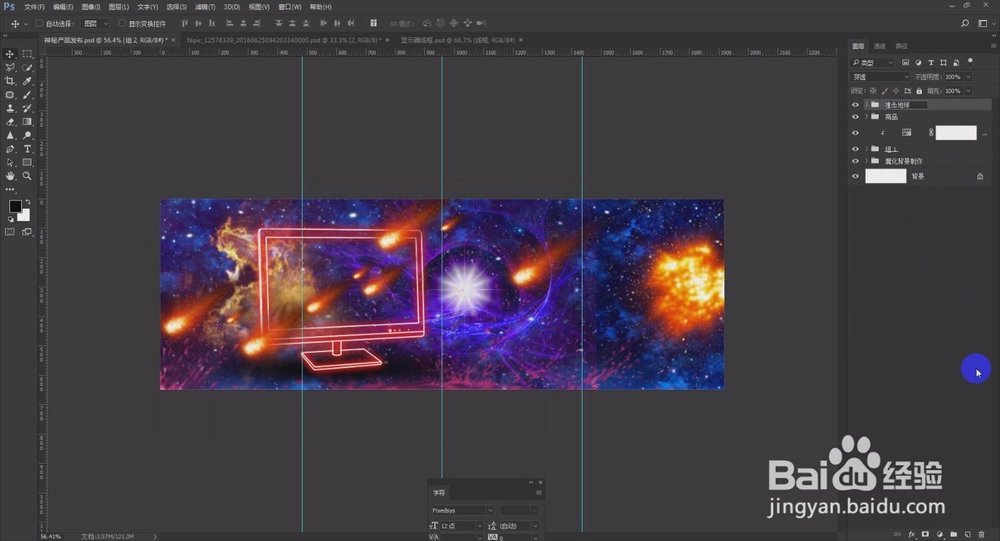Open the layer filter 类型 dropdown
Screen dimensions: 1000x541
coord(873,63)
